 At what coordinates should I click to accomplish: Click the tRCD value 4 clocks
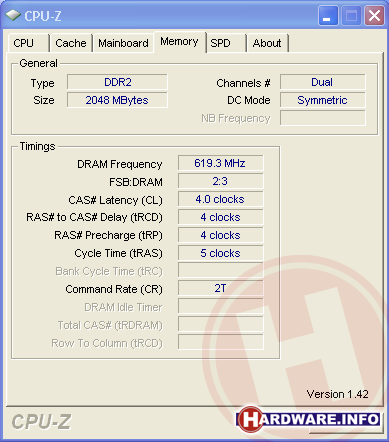pyautogui.click(x=220, y=217)
